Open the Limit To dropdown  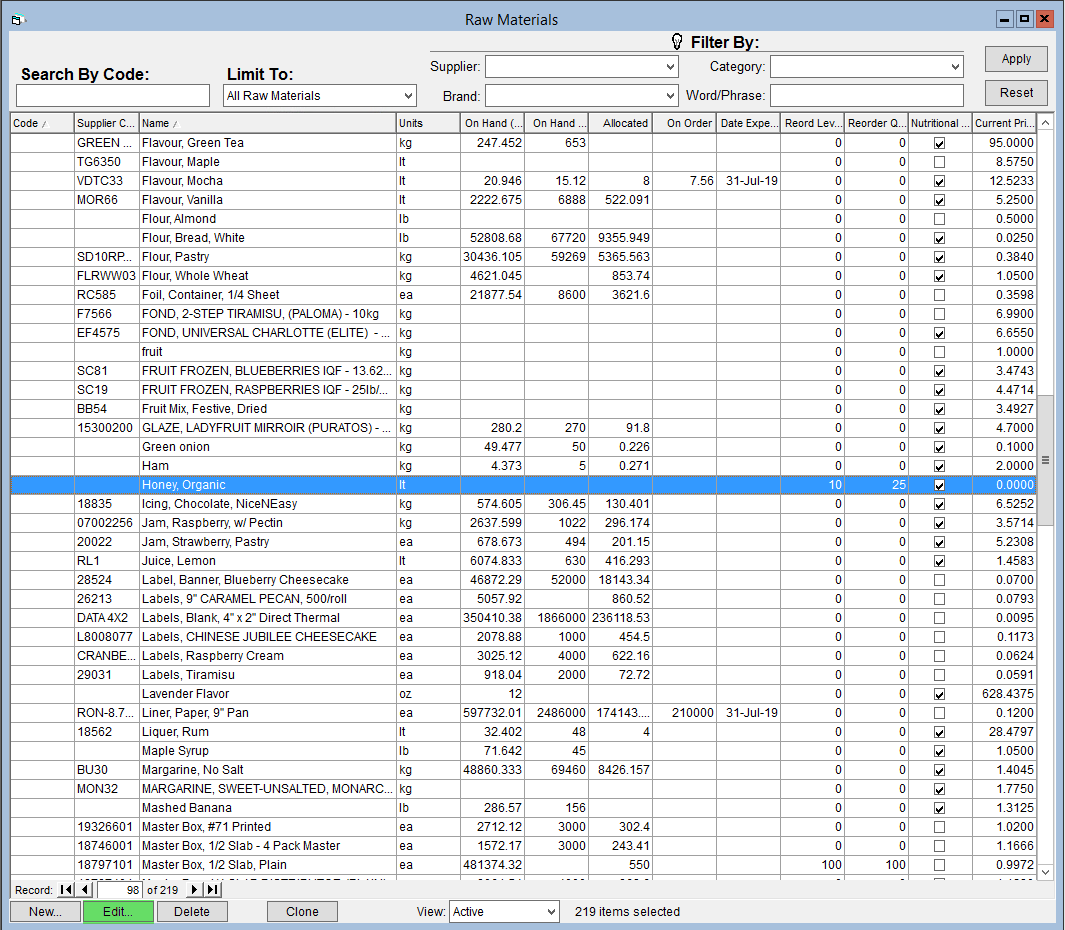tap(408, 96)
